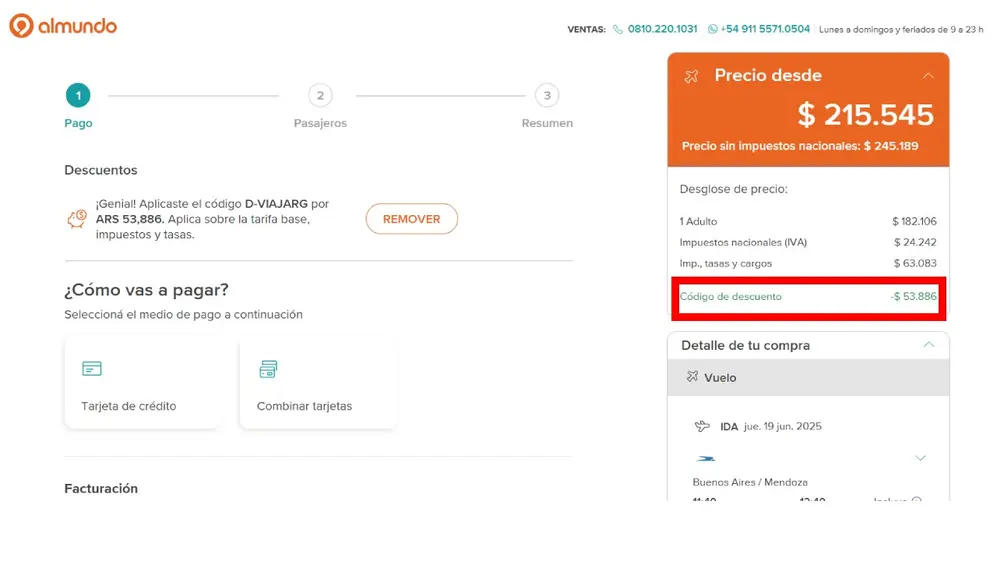Image resolution: width=997 pixels, height=561 pixels.
Task: Click the ¿Cómo vas a pagar? heading
Action: [x=146, y=290]
